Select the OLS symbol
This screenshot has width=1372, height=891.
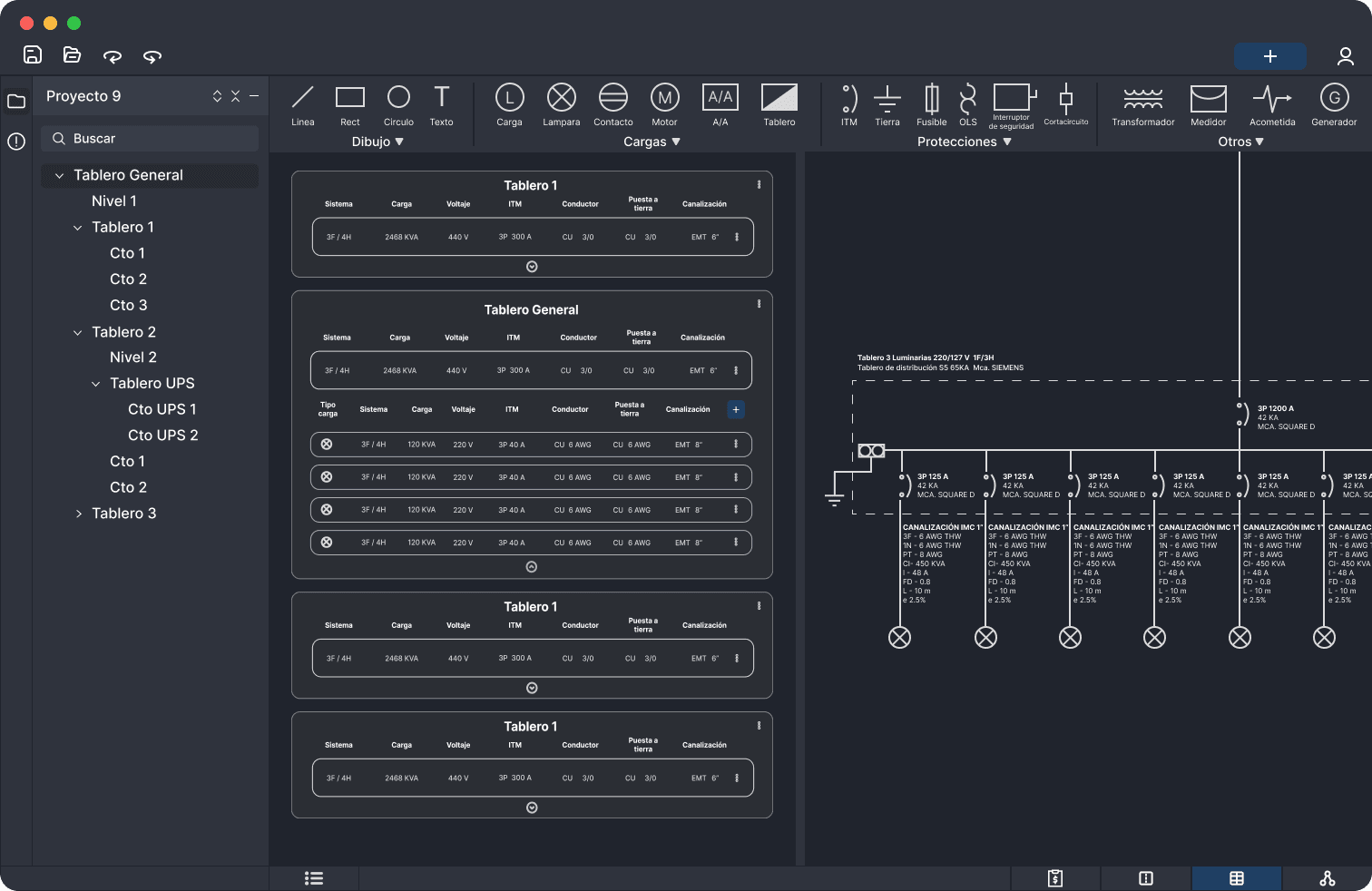(x=968, y=105)
